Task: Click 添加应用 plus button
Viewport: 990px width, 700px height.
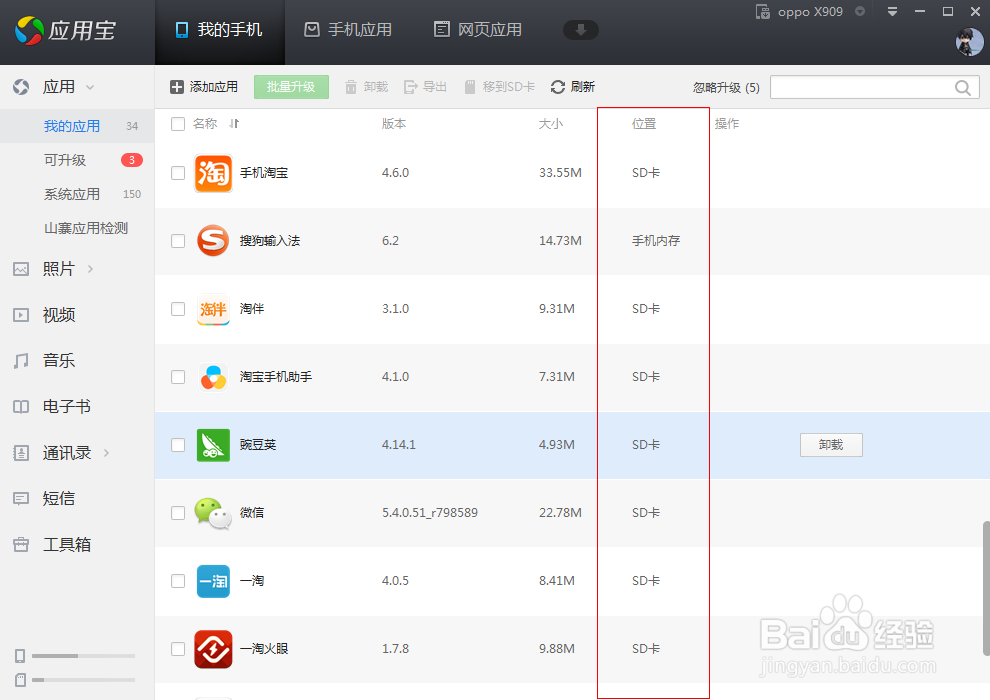Action: [204, 87]
